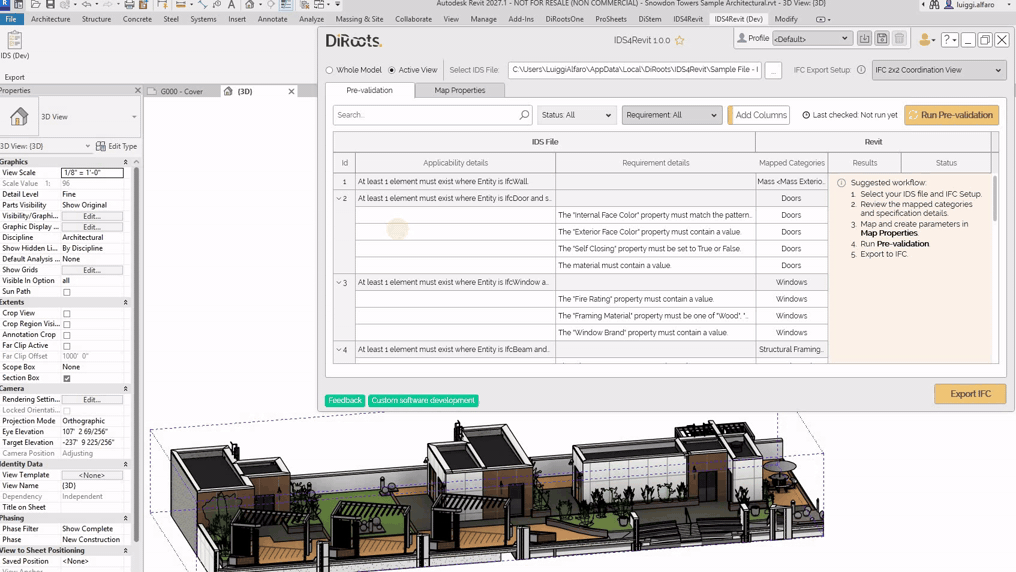Click Edit button for Rendering Settings
The width and height of the screenshot is (1016, 572).
92,400
